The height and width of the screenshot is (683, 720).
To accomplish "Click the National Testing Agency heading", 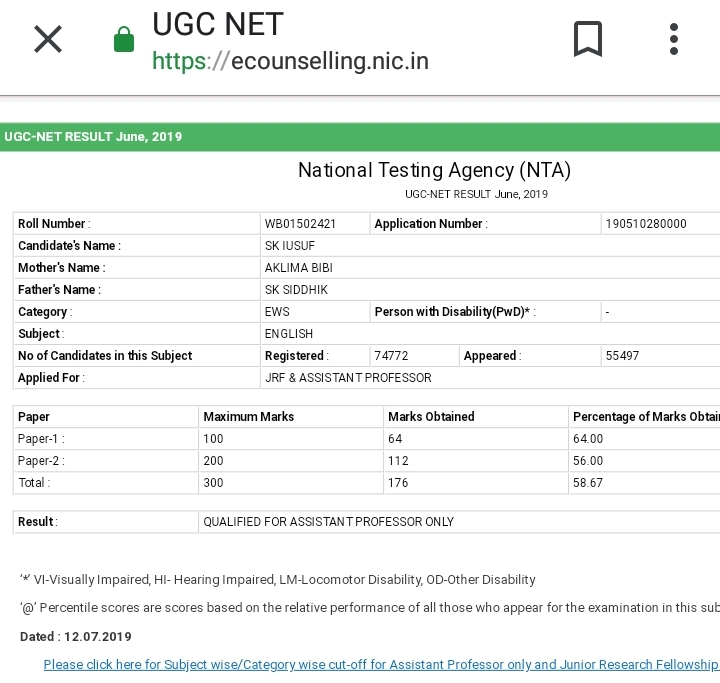I will [x=434, y=170].
